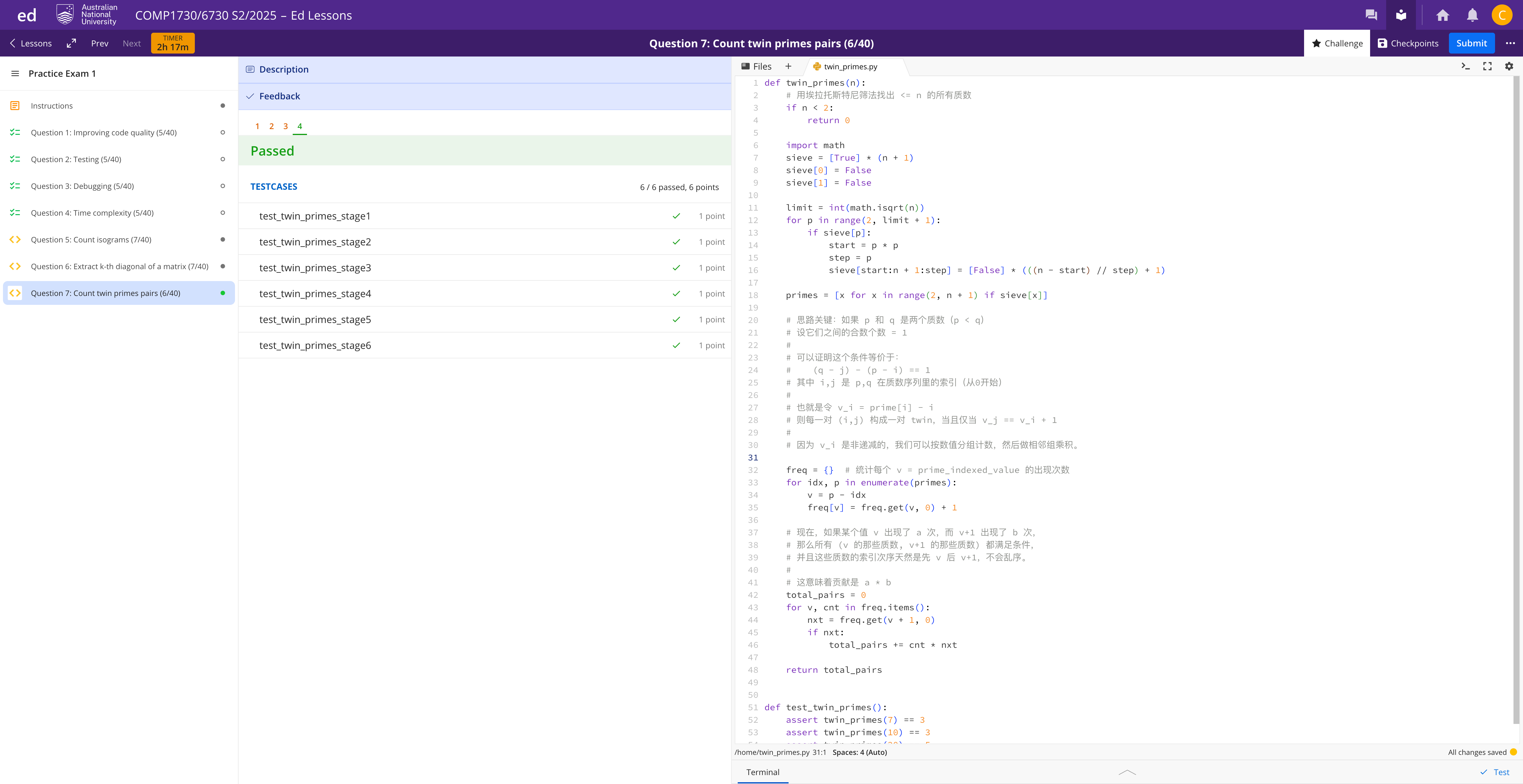View feedback attempt 2

pos(271,126)
